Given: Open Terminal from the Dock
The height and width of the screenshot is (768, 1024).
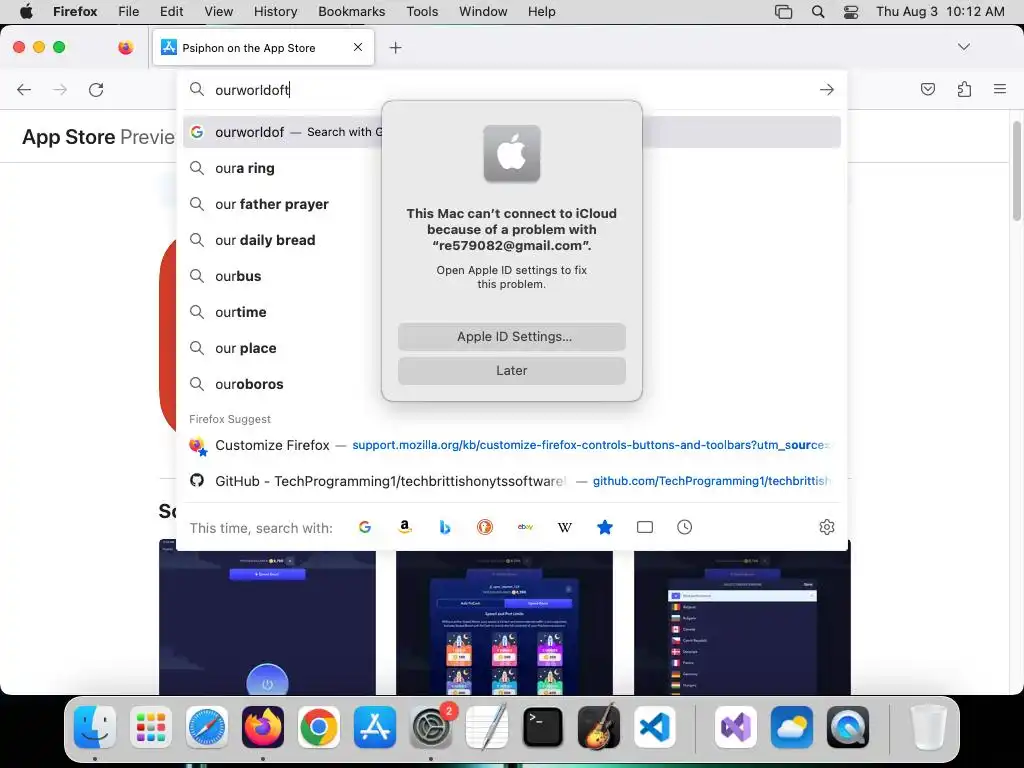Looking at the screenshot, I should pyautogui.click(x=543, y=727).
